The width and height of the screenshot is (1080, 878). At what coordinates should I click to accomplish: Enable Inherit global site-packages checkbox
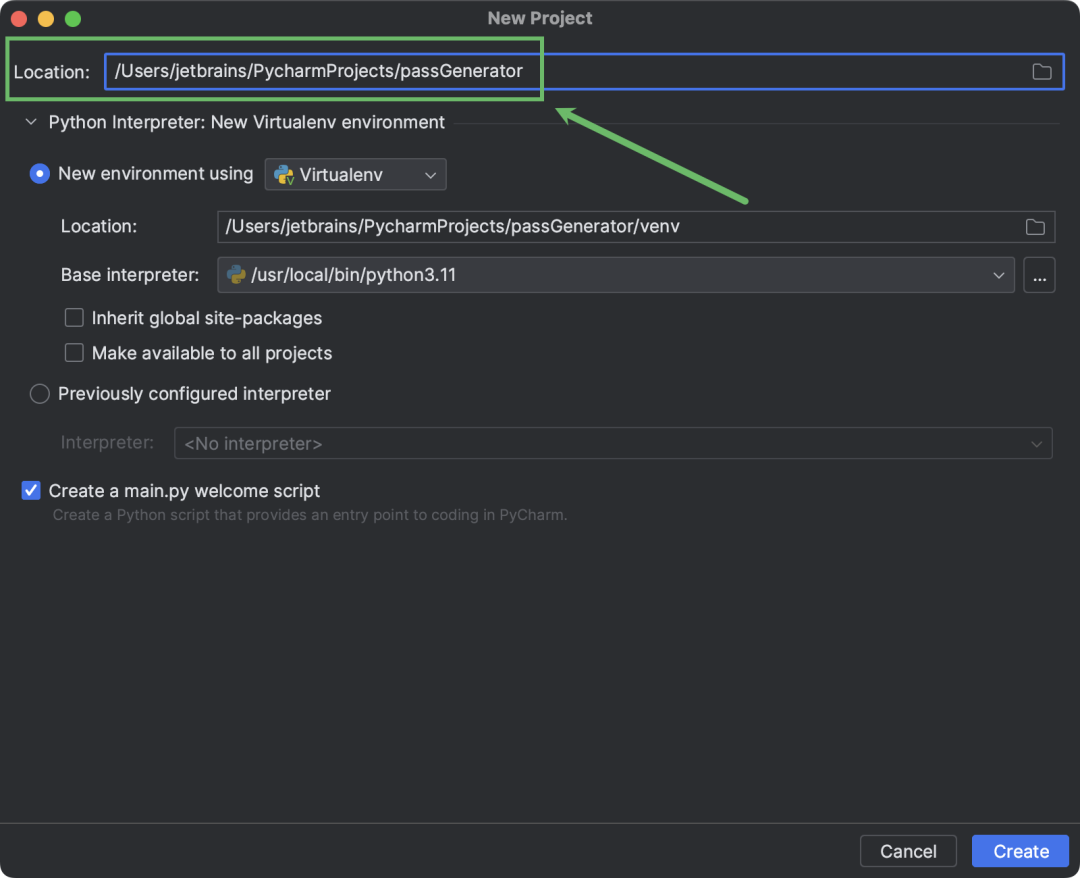74,318
